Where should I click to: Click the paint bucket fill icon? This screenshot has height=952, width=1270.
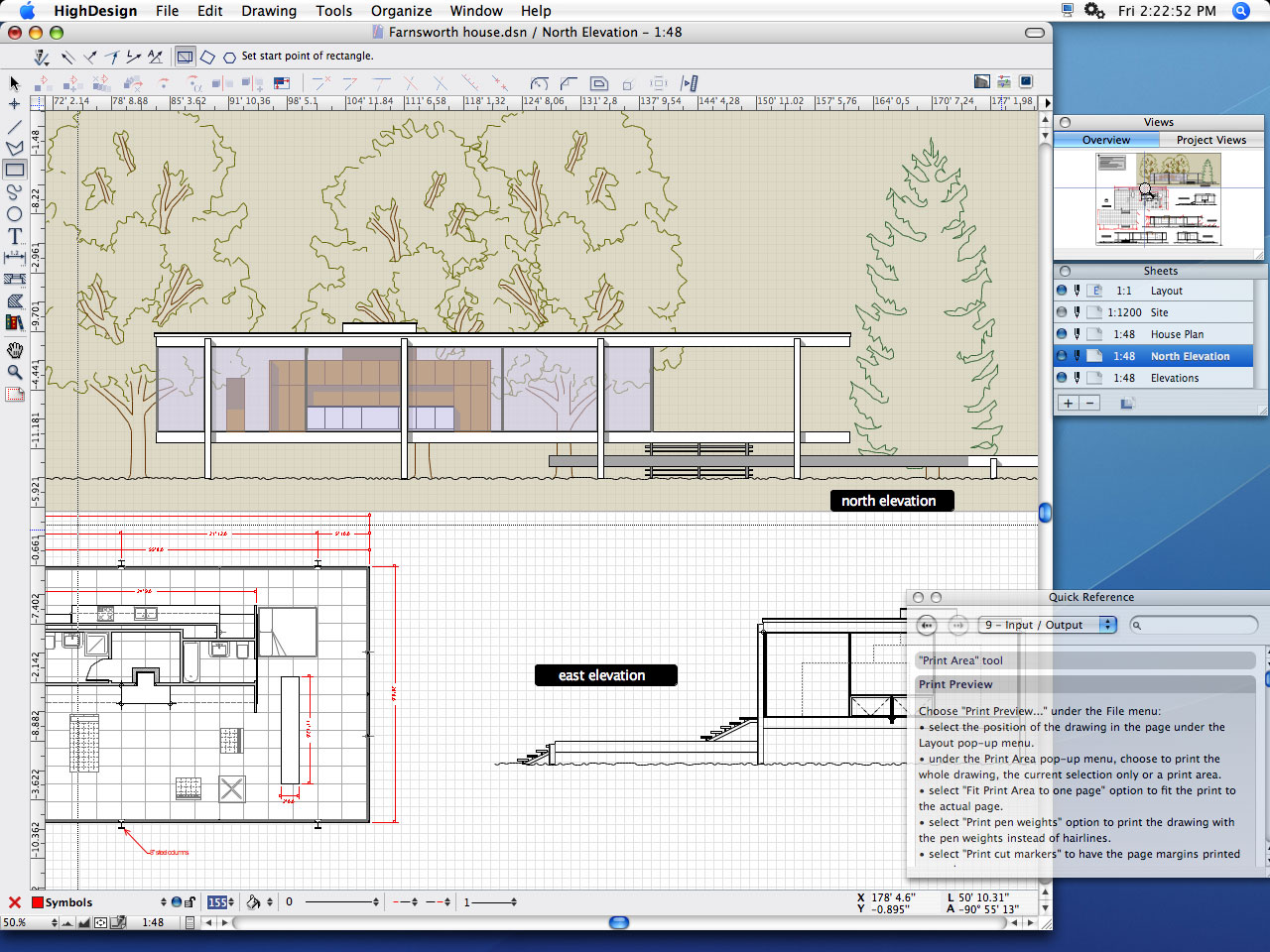coord(254,902)
